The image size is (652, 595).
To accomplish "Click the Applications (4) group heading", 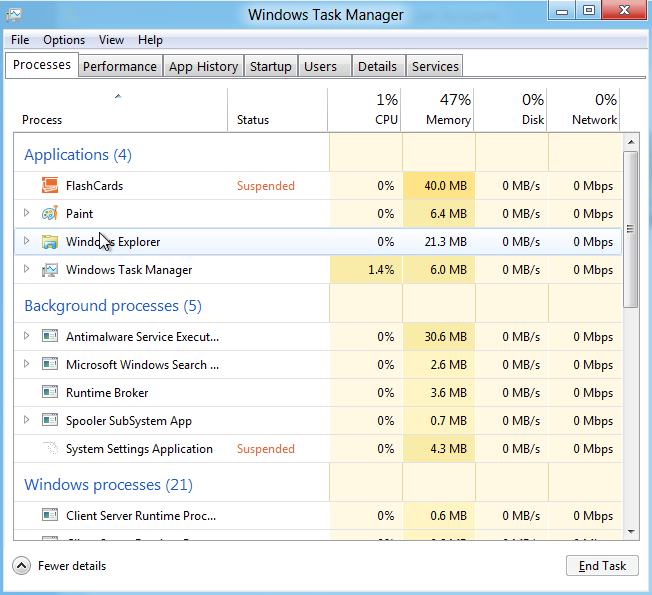I will coord(78,155).
